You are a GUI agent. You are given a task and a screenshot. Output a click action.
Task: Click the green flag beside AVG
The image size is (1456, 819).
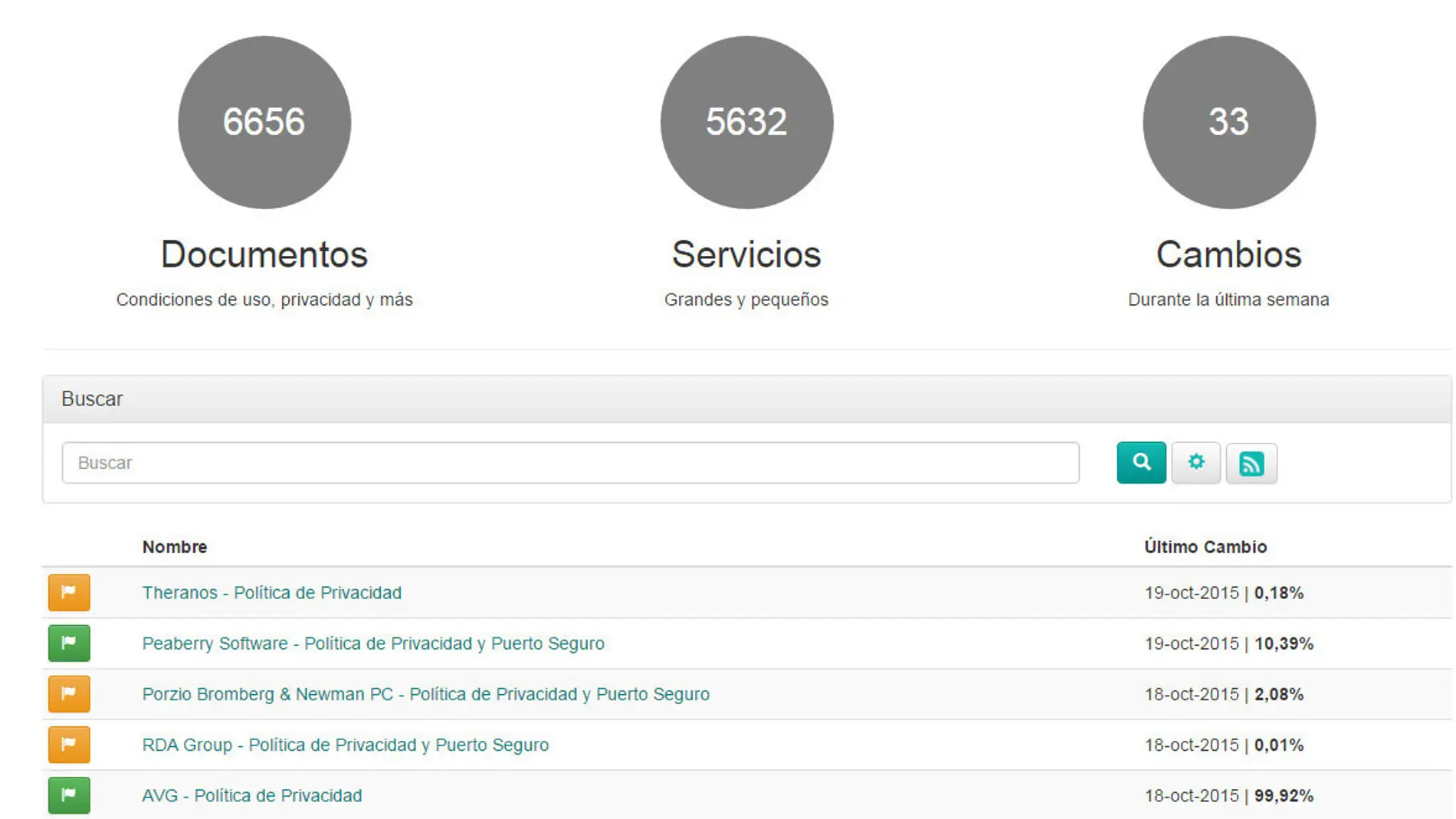pos(69,794)
